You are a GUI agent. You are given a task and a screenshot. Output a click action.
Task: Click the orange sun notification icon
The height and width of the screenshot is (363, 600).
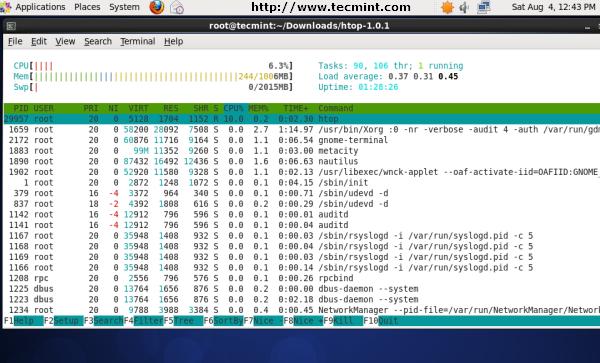click(447, 7)
